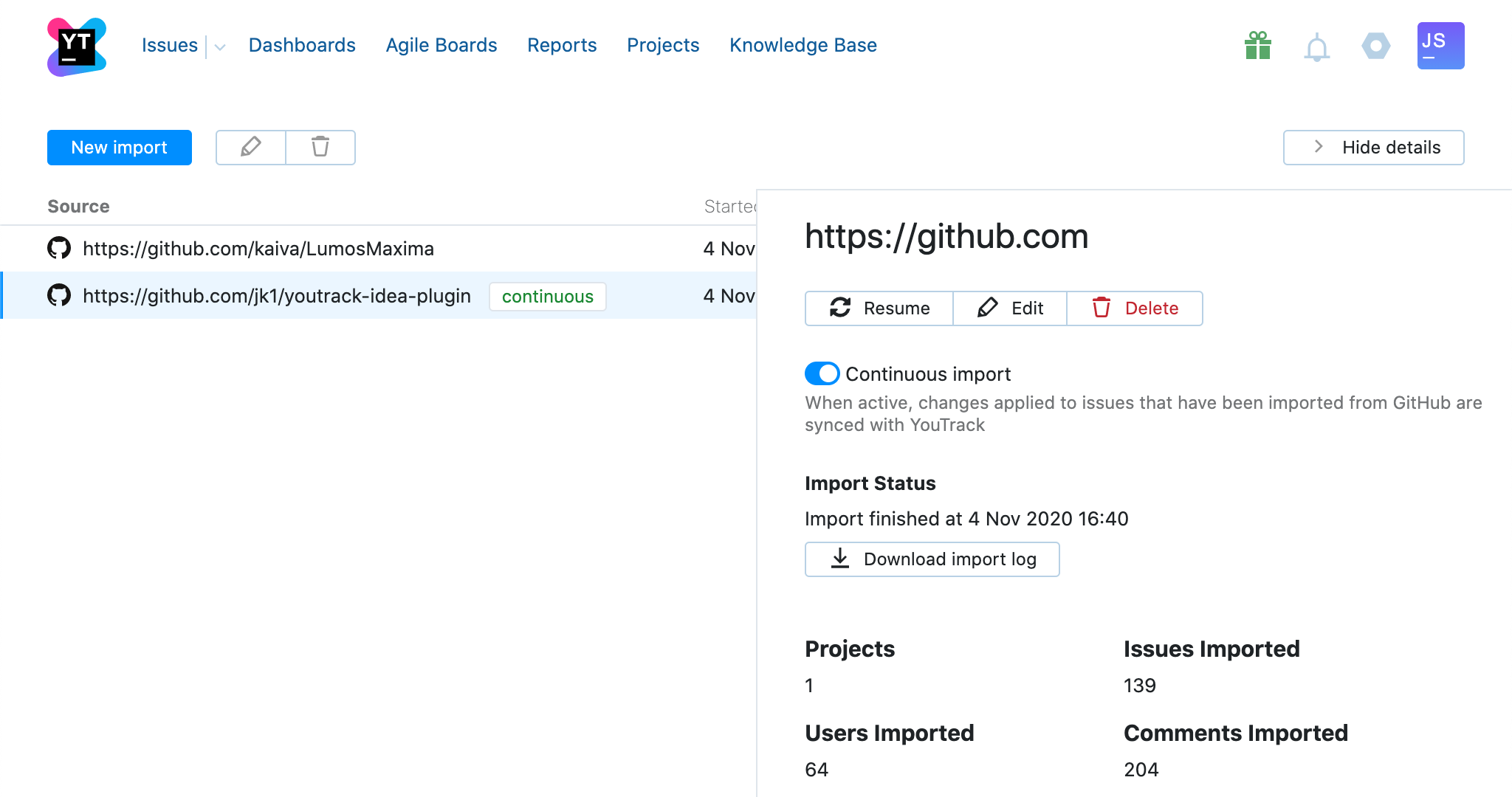Click GitHub icon for LumosMaxima row
Screen dimensions: 1512x797
click(x=59, y=248)
